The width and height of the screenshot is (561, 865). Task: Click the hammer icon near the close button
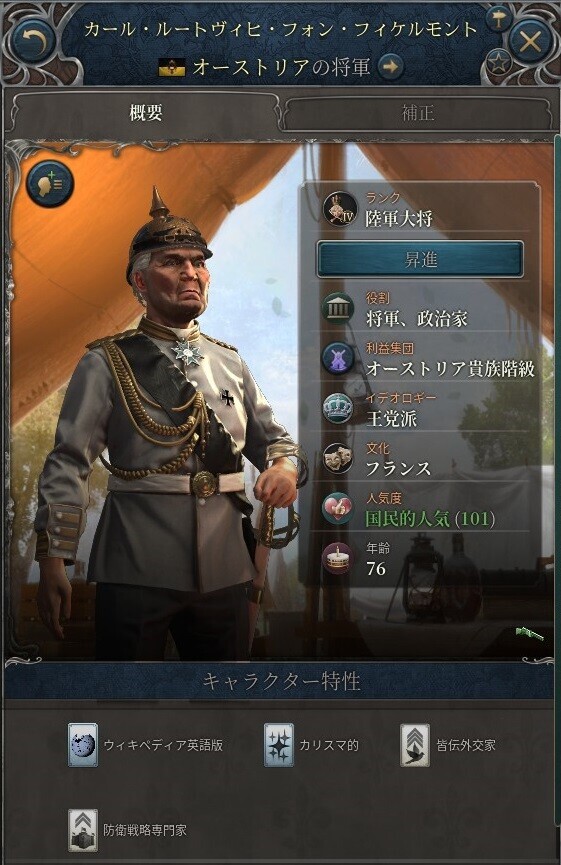[x=498, y=20]
